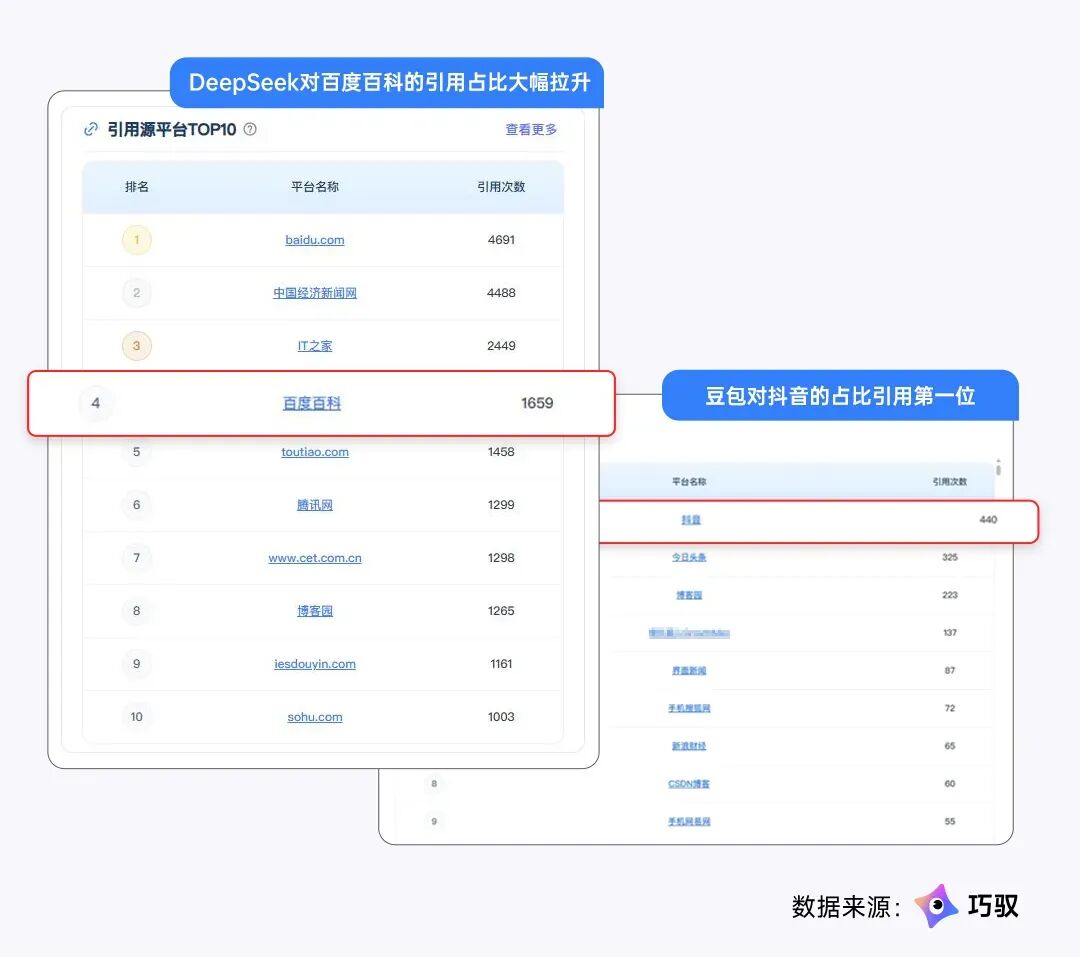Screen dimensions: 1080x957
Task: Open the iesdouyin.com link
Action: (x=315, y=664)
